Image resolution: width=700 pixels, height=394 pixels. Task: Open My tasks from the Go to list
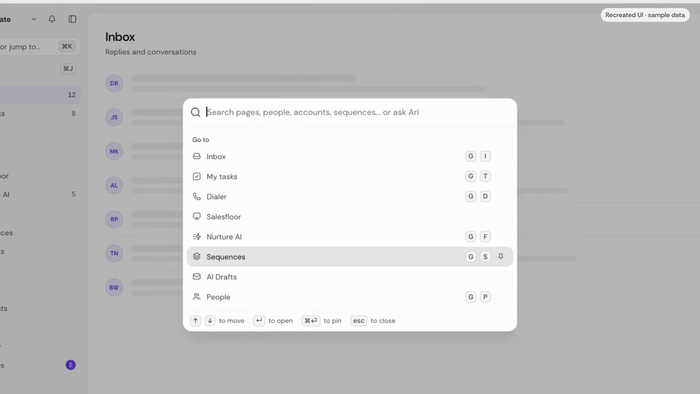click(x=350, y=176)
